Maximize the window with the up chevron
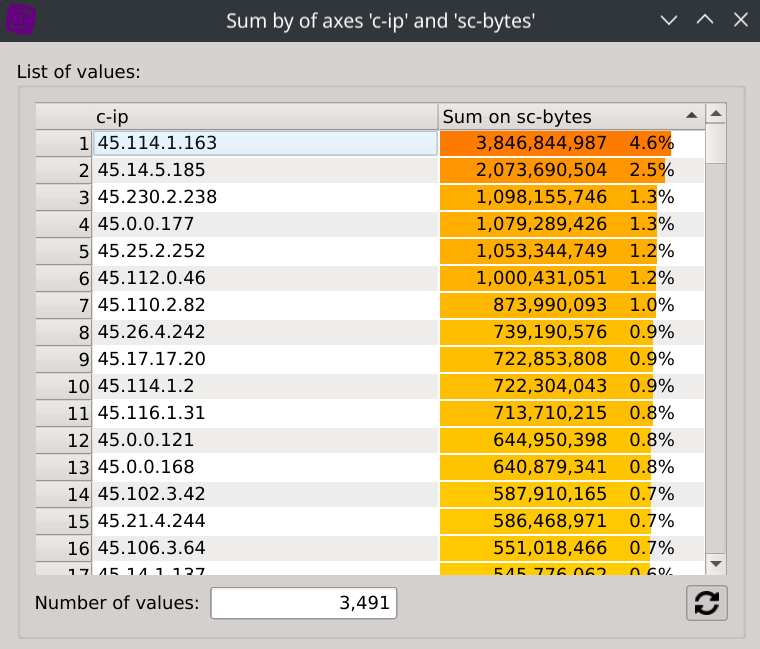Image resolution: width=760 pixels, height=649 pixels. pos(704,20)
